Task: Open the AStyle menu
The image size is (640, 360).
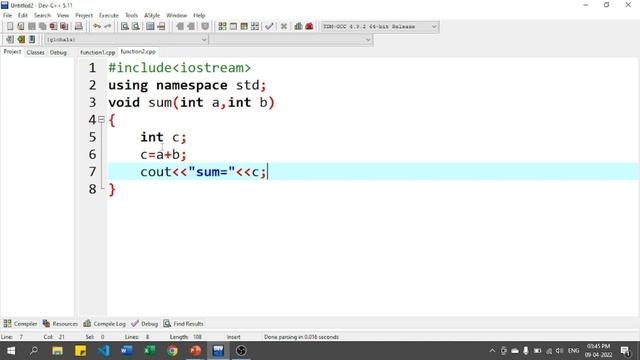Action: [152, 16]
